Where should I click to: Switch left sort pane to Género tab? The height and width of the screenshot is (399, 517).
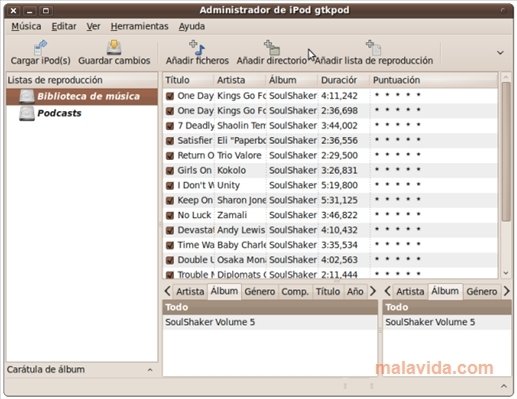260,292
